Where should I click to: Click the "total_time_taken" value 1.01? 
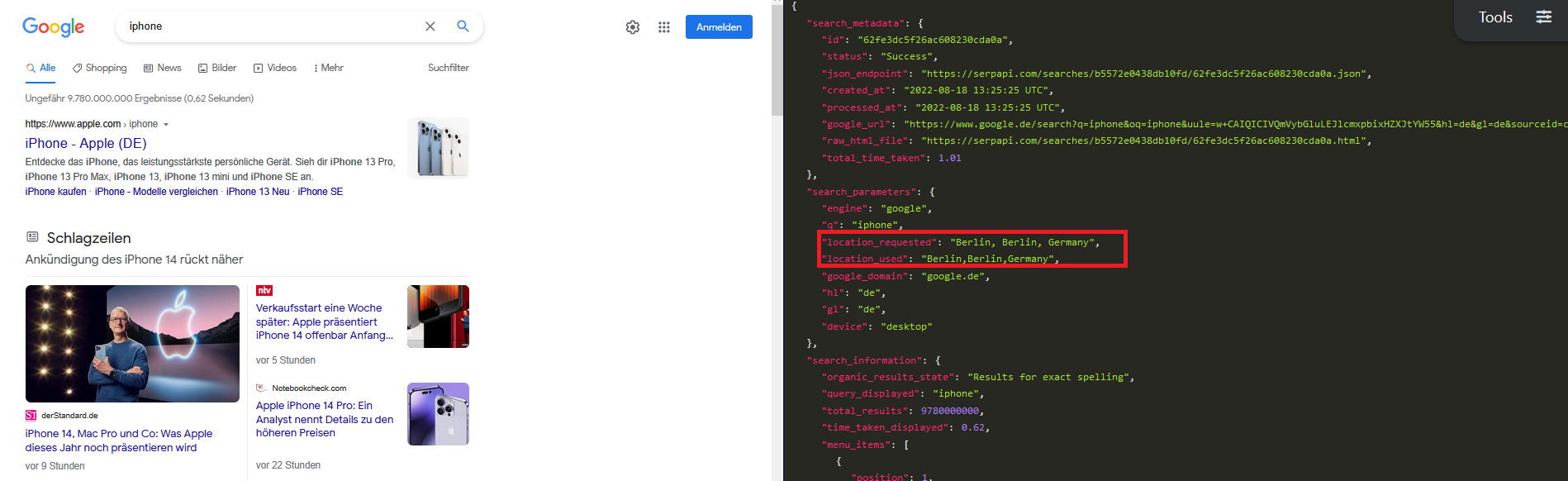tap(949, 158)
